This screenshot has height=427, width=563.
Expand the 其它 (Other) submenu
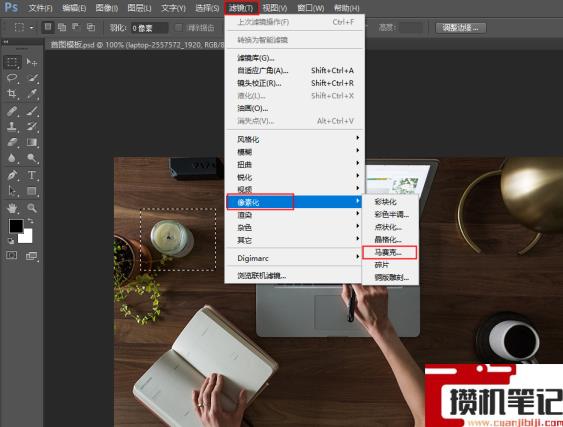click(294, 240)
